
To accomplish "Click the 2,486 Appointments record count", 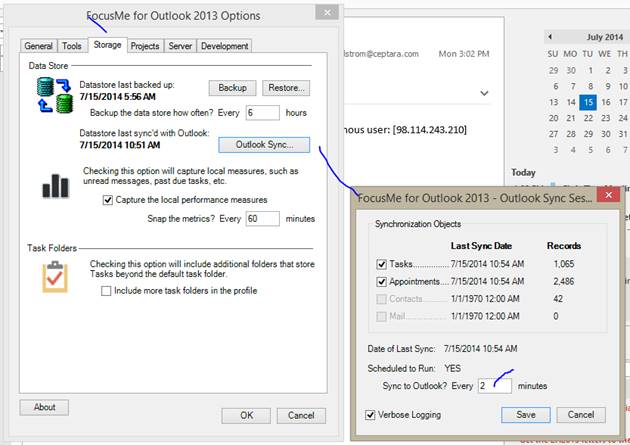I will 564,281.
